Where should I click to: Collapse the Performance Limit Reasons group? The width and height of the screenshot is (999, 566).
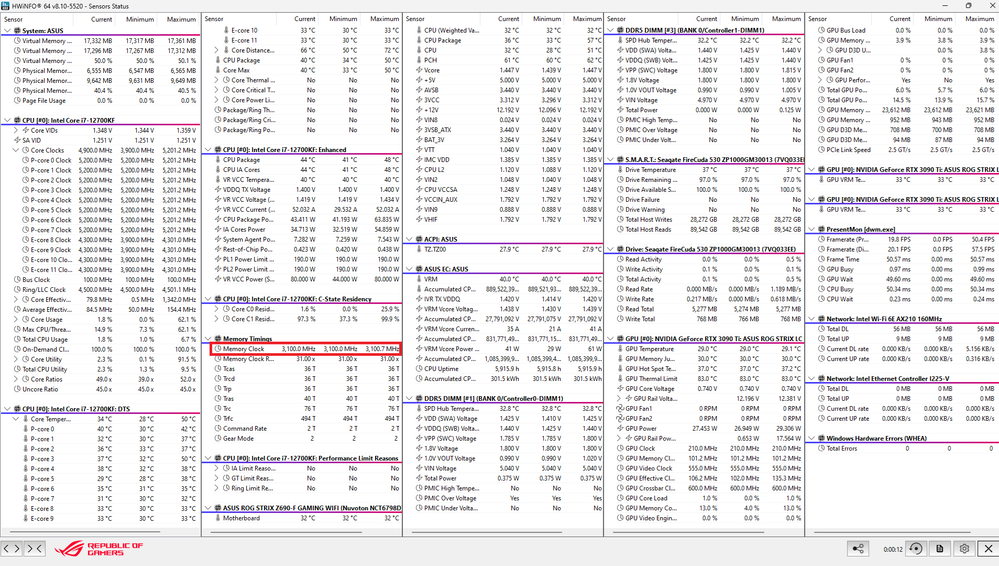tap(208, 458)
